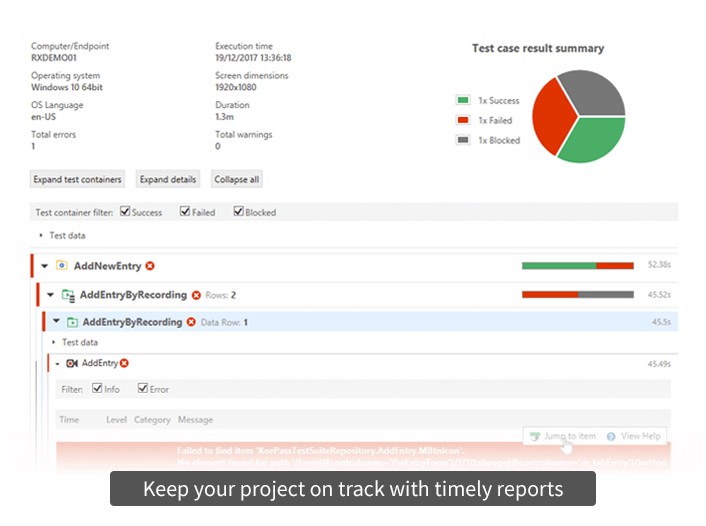Click the AddEntry recording module camera icon
The width and height of the screenshot is (706, 526).
(x=72, y=363)
